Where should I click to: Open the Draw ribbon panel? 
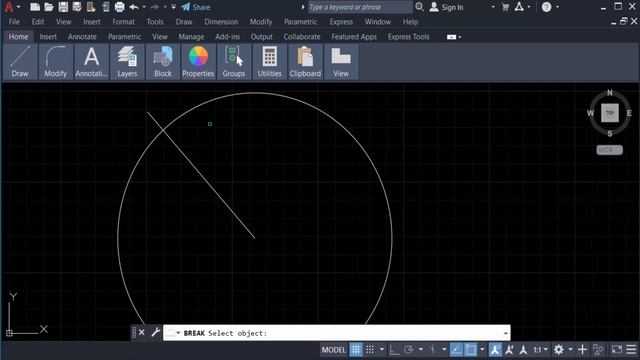click(20, 62)
